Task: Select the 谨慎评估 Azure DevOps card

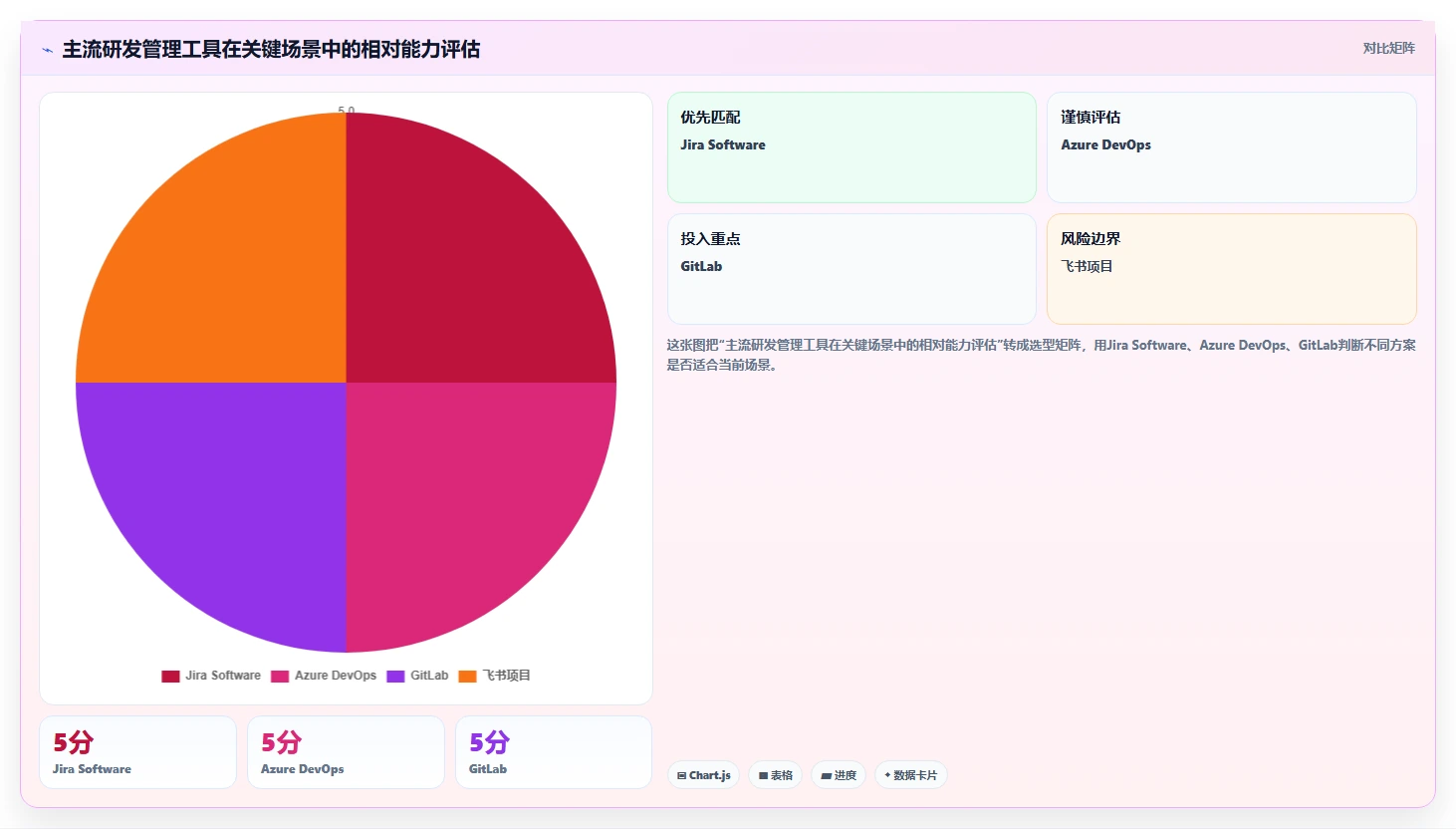Action: point(1232,147)
